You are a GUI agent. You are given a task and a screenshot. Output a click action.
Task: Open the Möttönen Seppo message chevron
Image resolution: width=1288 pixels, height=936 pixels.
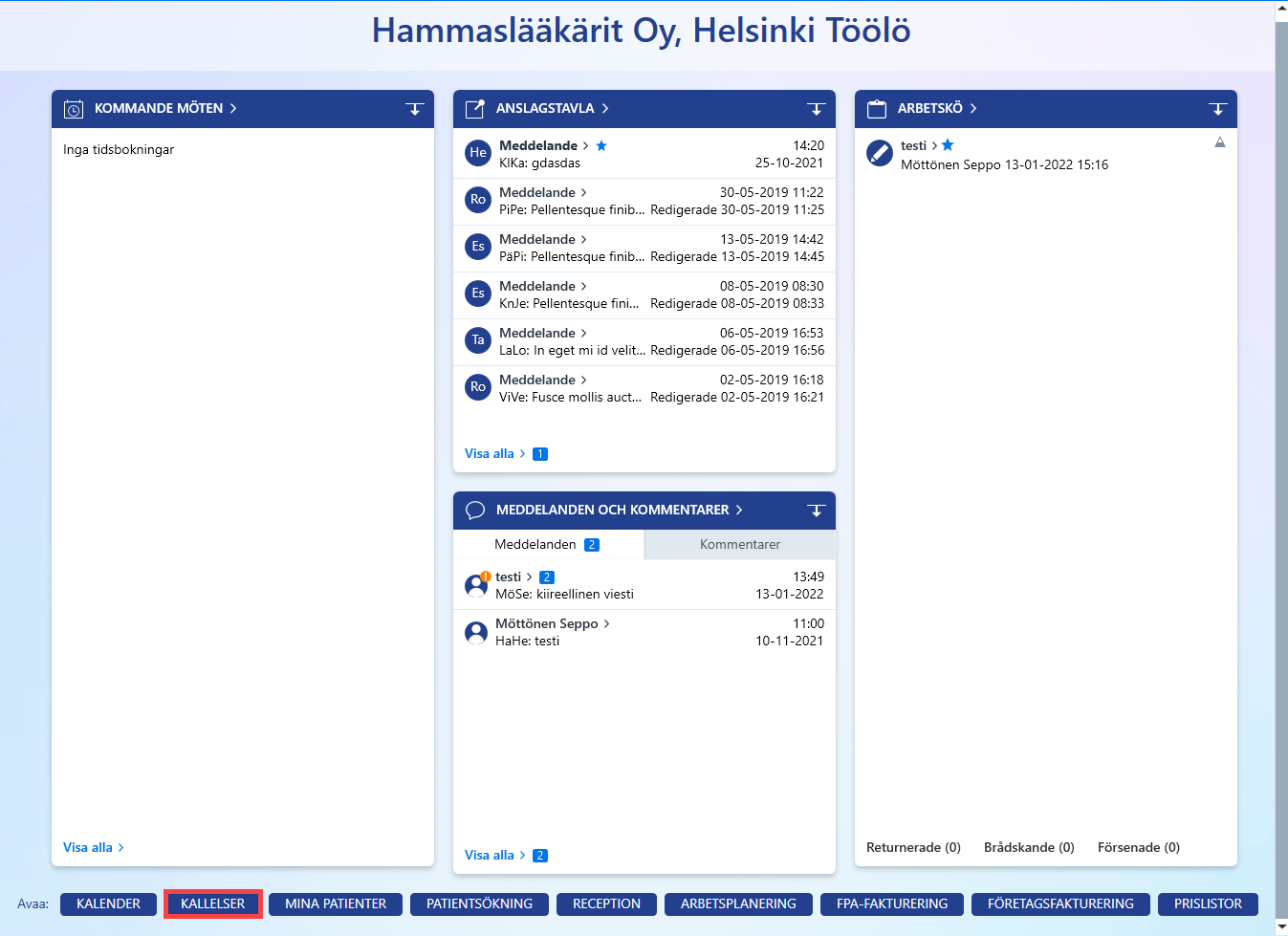[x=606, y=623]
